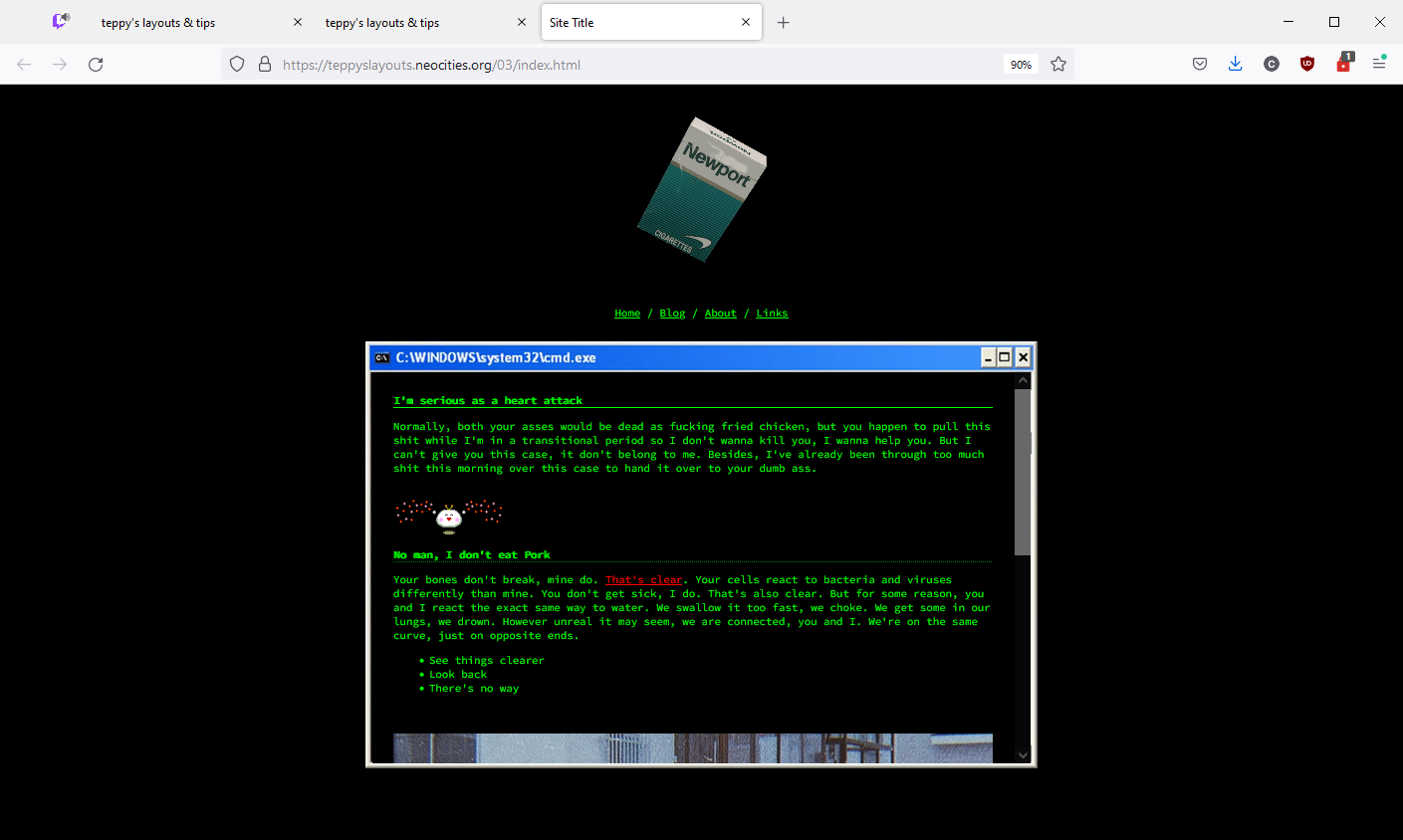Minimize the cmd.exe styled window
The height and width of the screenshot is (840, 1403).
988,357
